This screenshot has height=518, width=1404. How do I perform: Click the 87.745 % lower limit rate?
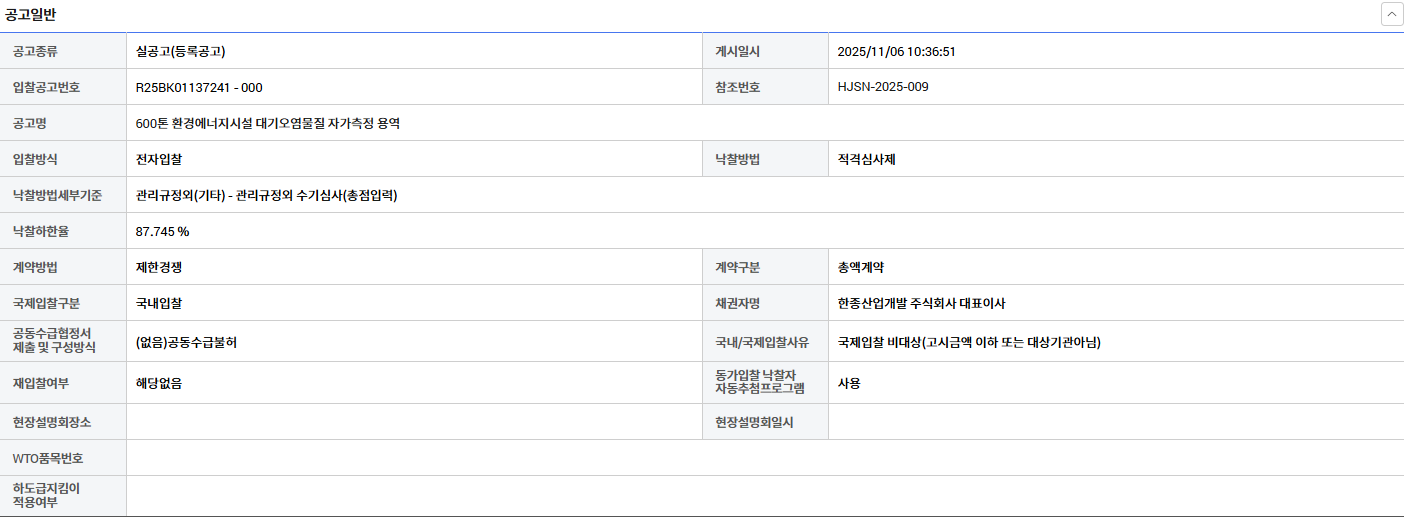(162, 231)
